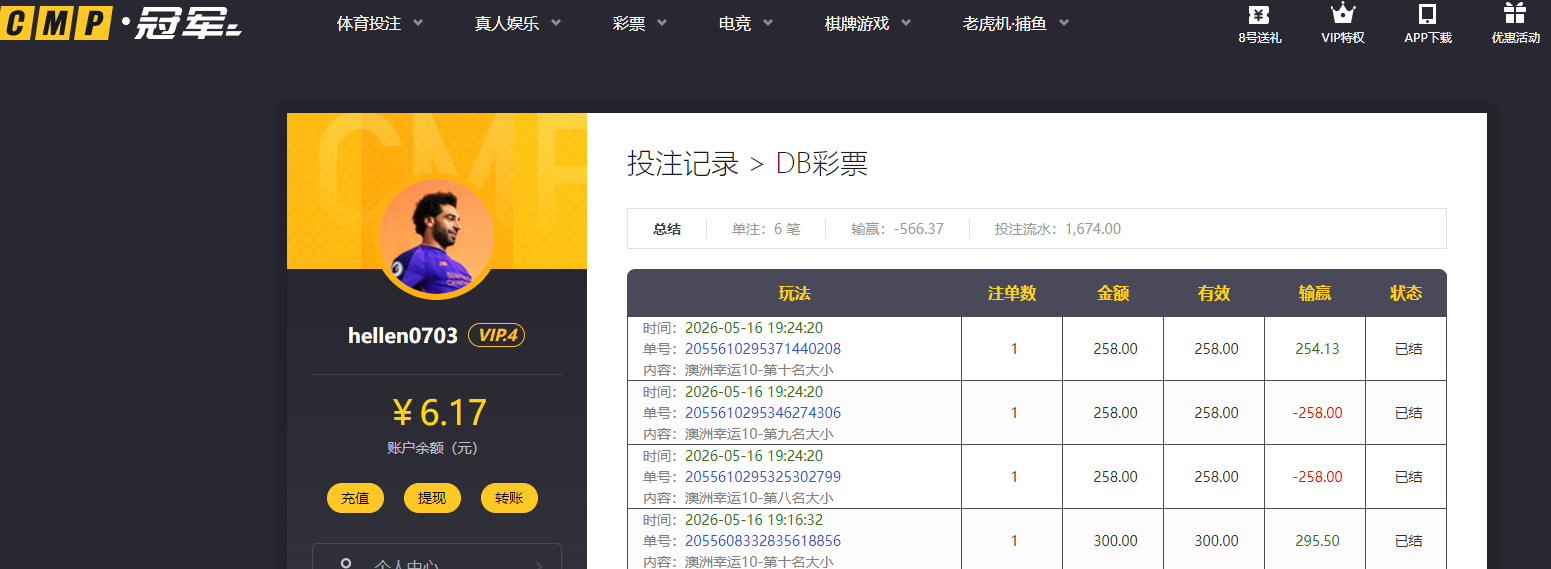The width and height of the screenshot is (1551, 569).
Task: Click the username hellen0703
Action: coord(403,336)
